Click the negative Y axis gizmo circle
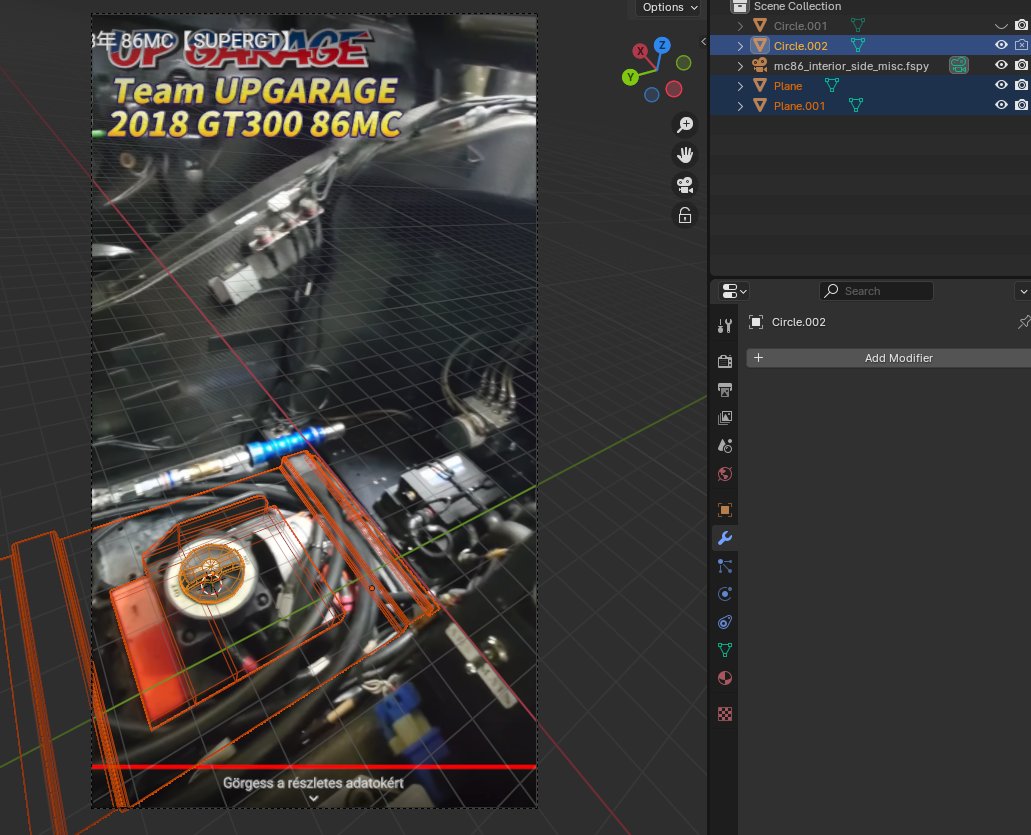Viewport: 1031px width, 835px height. tap(684, 62)
